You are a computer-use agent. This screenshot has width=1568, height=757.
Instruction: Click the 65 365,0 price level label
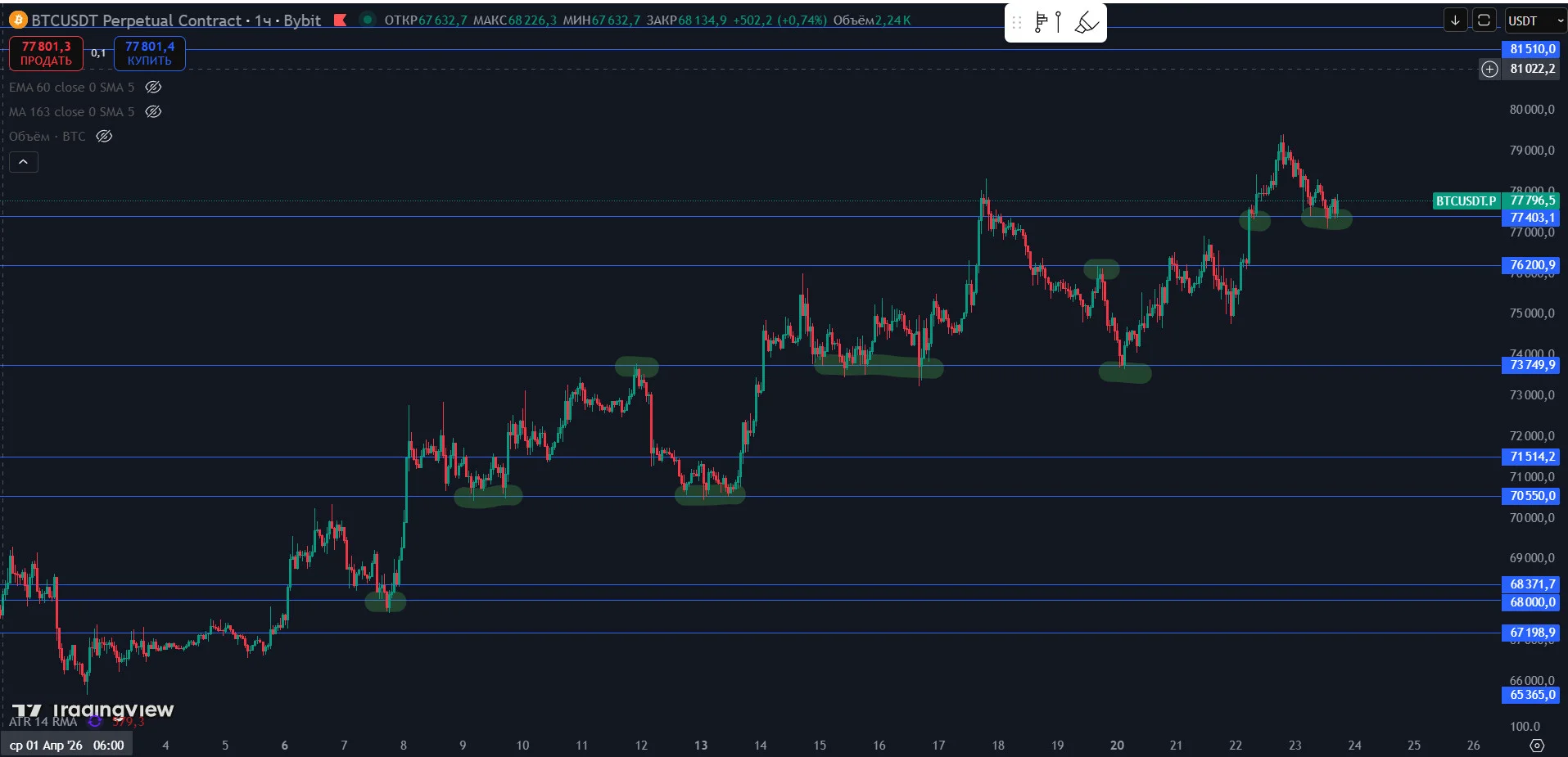(x=1531, y=695)
